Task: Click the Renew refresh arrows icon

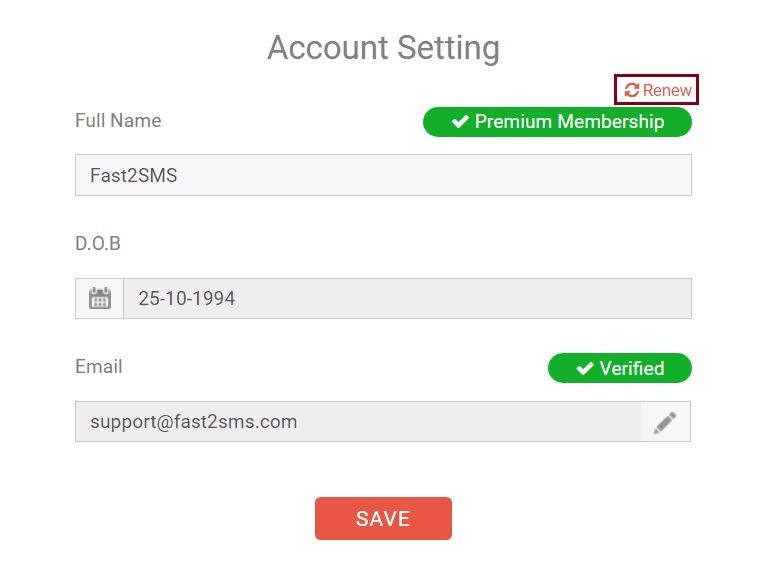Action: (x=632, y=90)
